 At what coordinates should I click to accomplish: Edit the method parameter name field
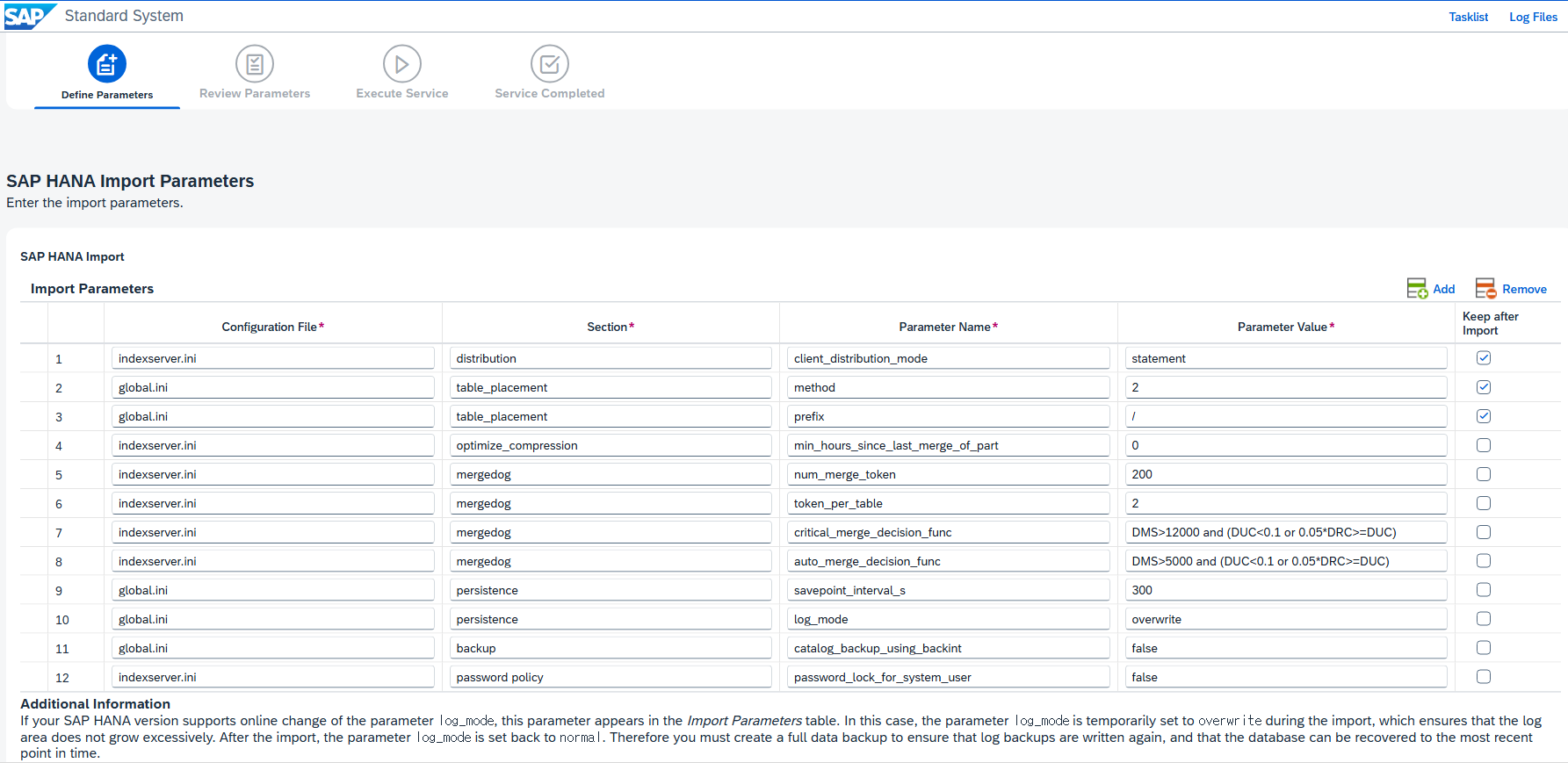click(x=949, y=387)
